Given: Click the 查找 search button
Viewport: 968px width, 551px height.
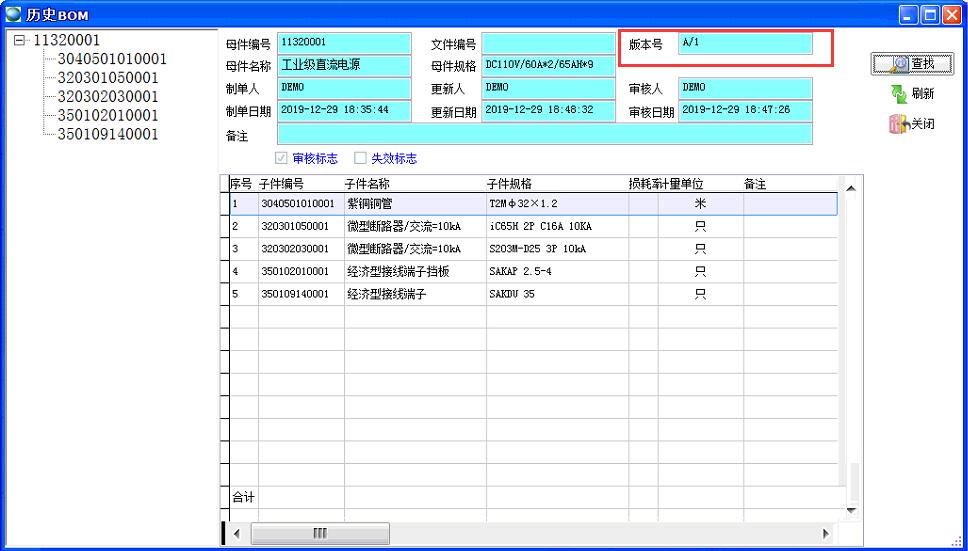Looking at the screenshot, I should tap(910, 64).
